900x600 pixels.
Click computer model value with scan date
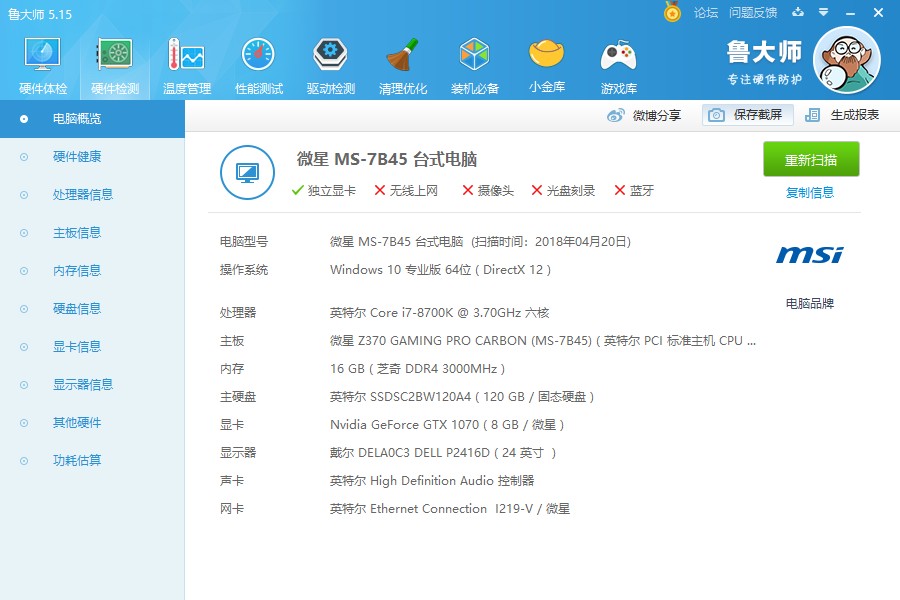[480, 242]
